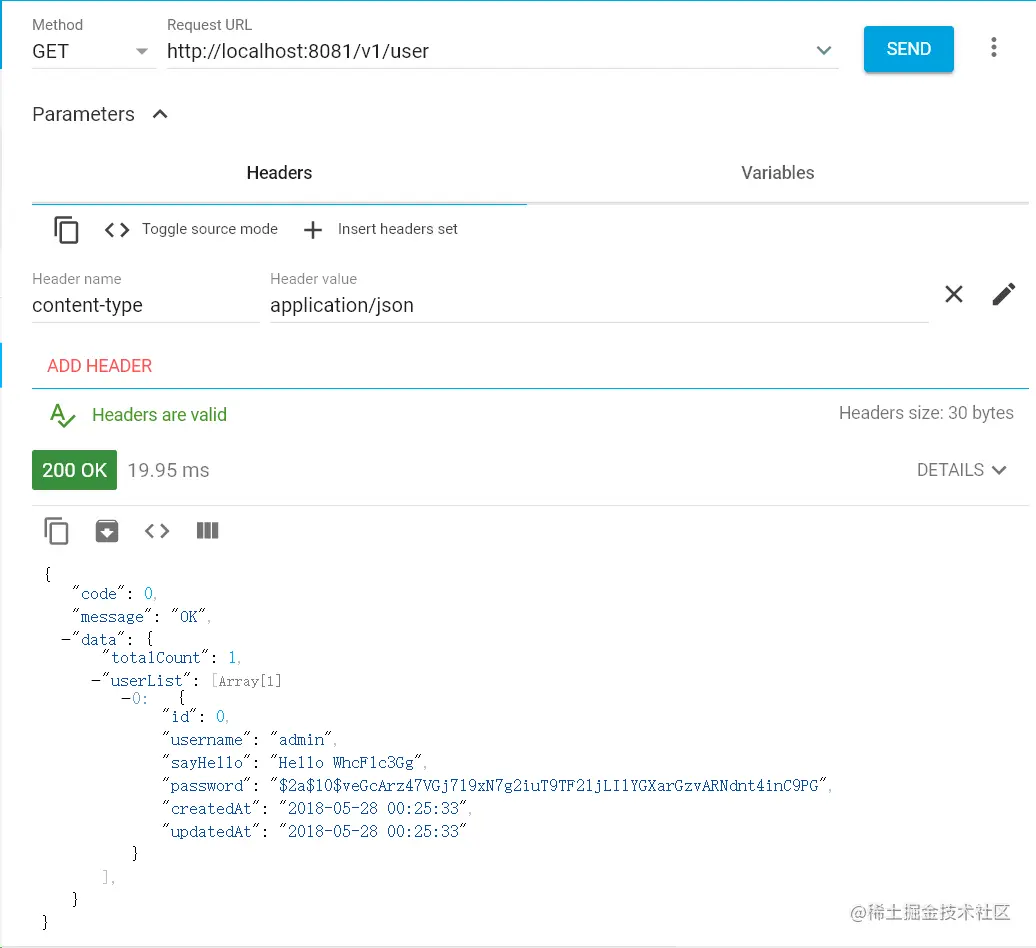The image size is (1036, 948).
Task: Remove the content-type header with X
Action: point(953,294)
